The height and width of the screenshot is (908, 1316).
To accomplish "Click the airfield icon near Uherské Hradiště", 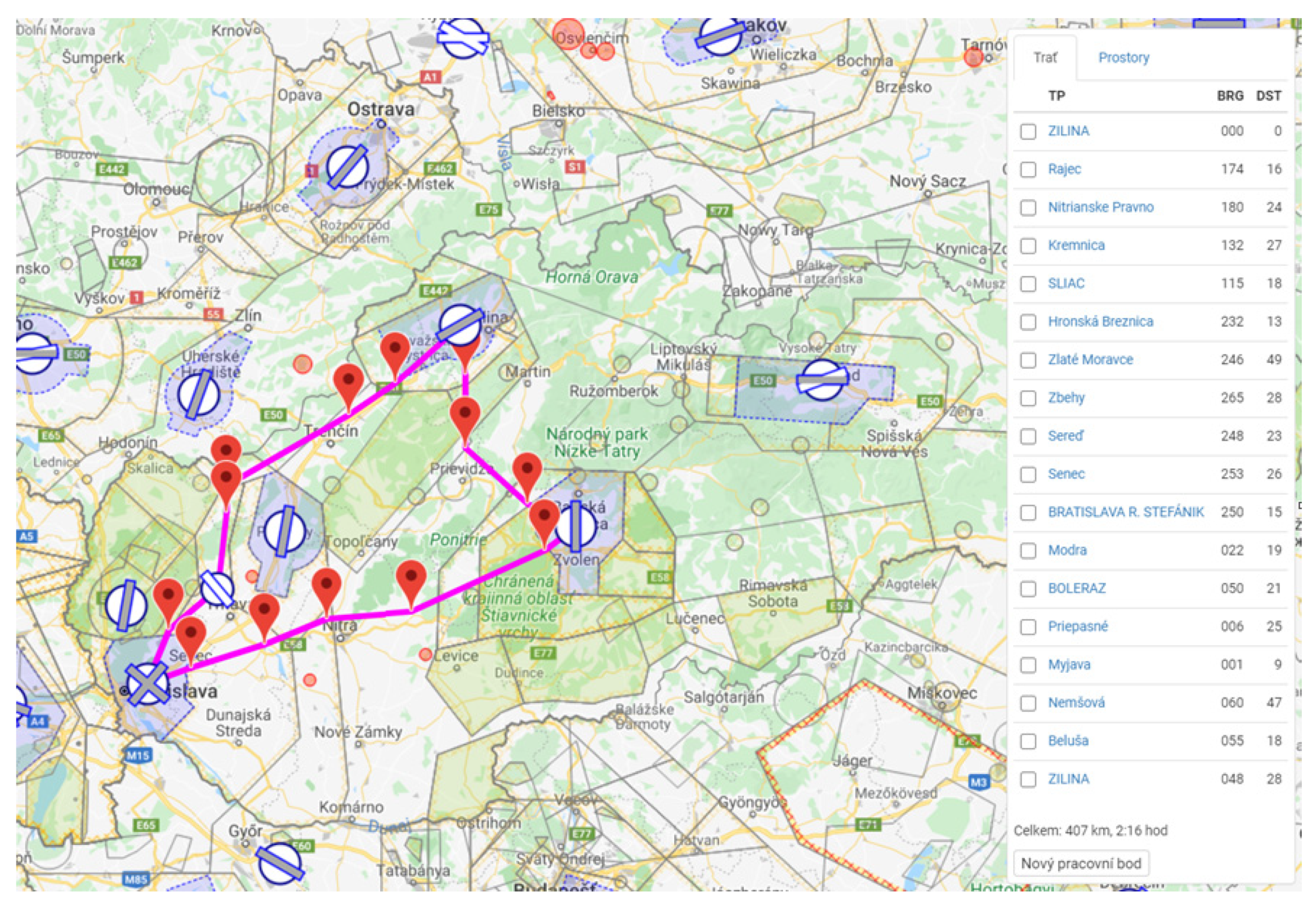I will tap(198, 394).
